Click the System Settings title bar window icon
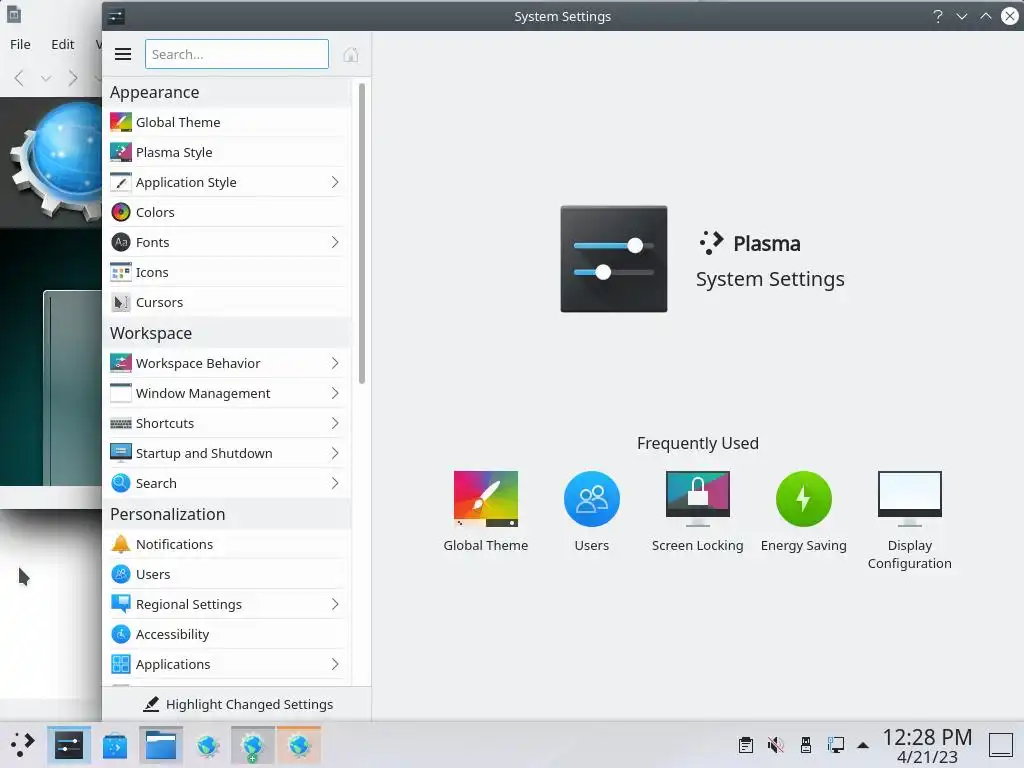The height and width of the screenshot is (768, 1024). coord(116,16)
